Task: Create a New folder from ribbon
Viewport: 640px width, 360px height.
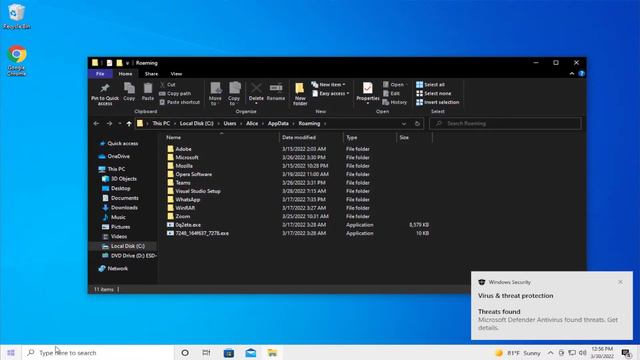Action: 300,94
